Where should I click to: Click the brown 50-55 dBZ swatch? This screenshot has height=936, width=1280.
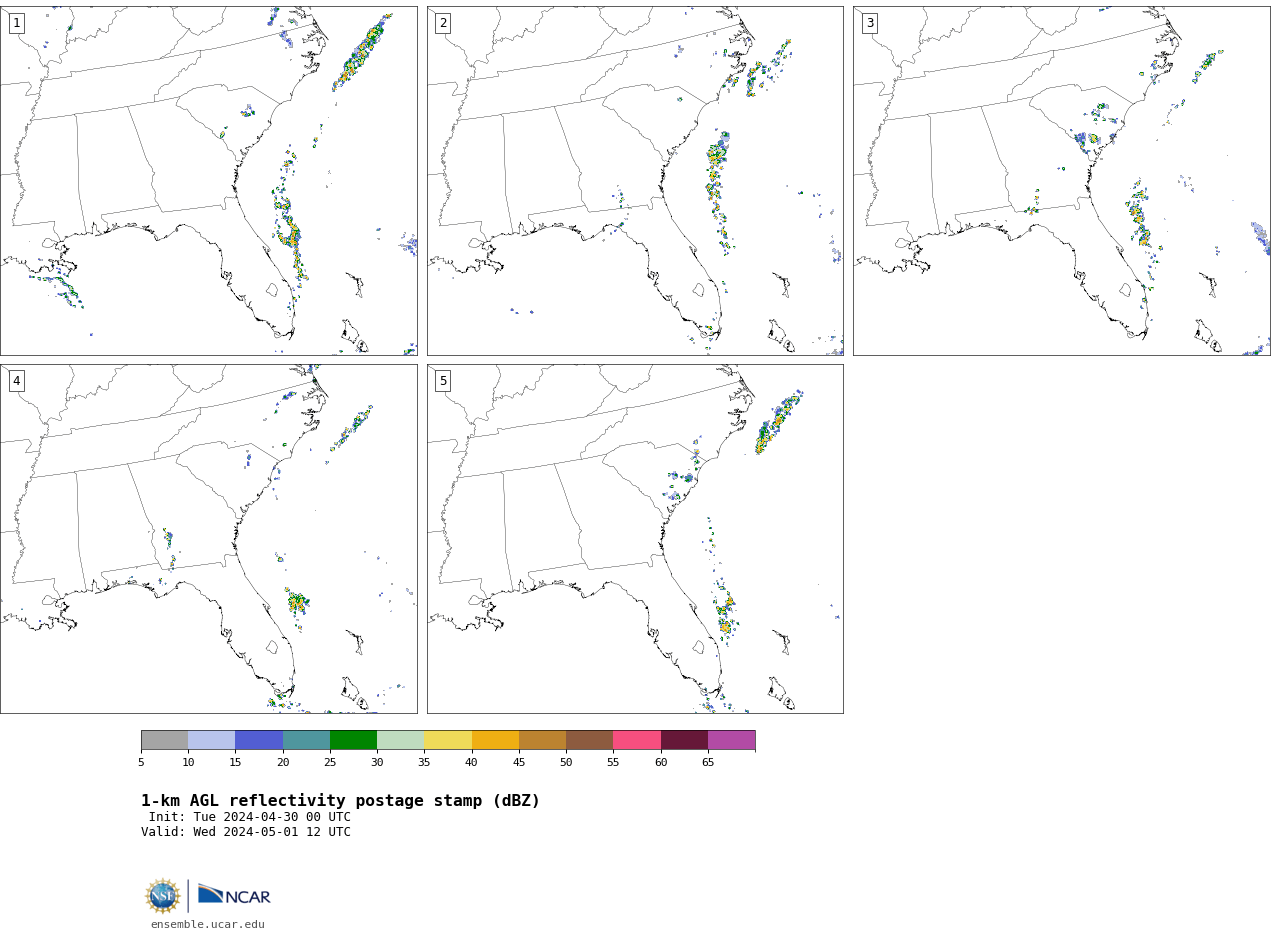[x=589, y=740]
